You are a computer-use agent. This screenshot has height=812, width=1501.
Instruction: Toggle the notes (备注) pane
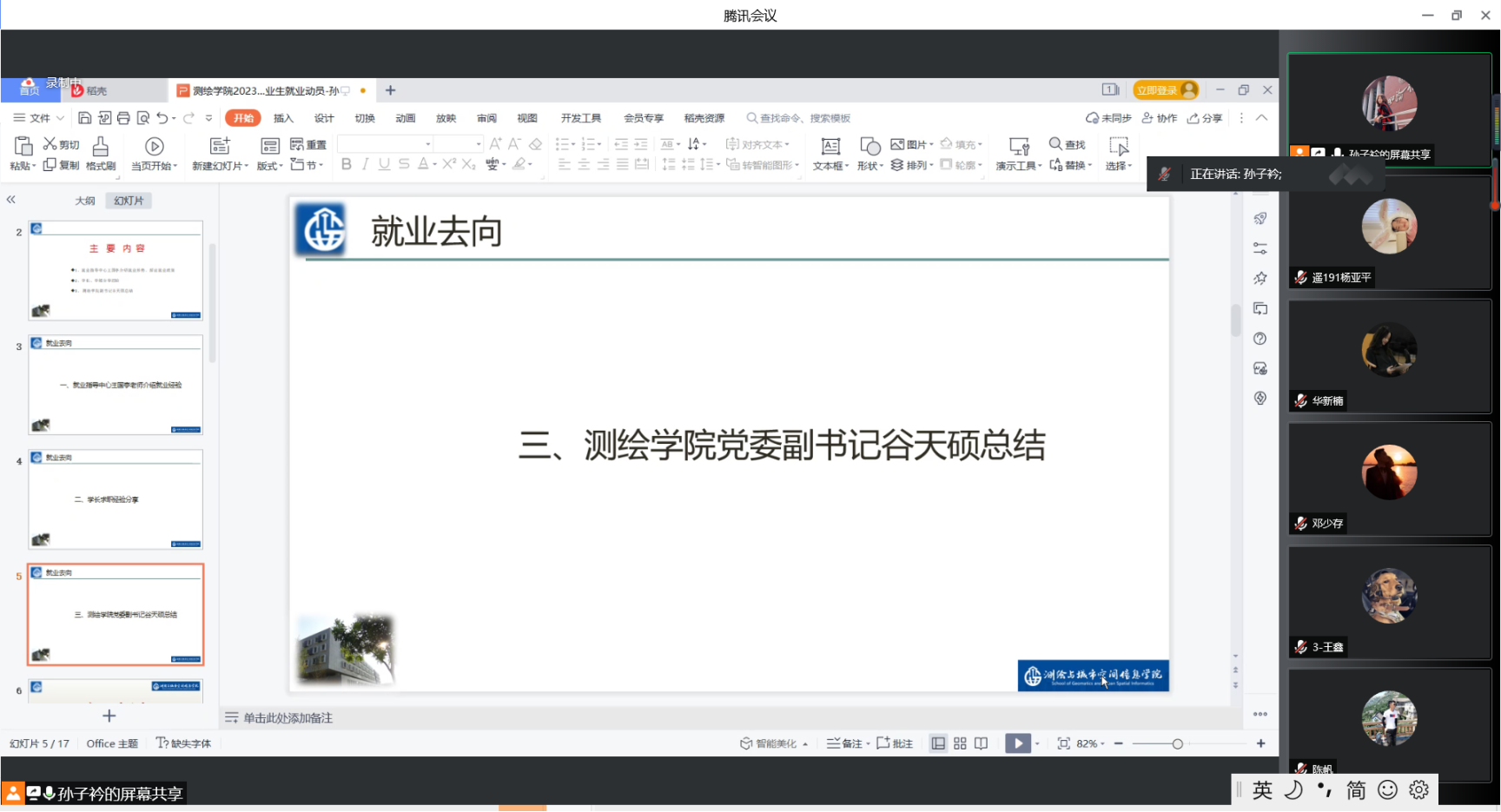pos(844,743)
